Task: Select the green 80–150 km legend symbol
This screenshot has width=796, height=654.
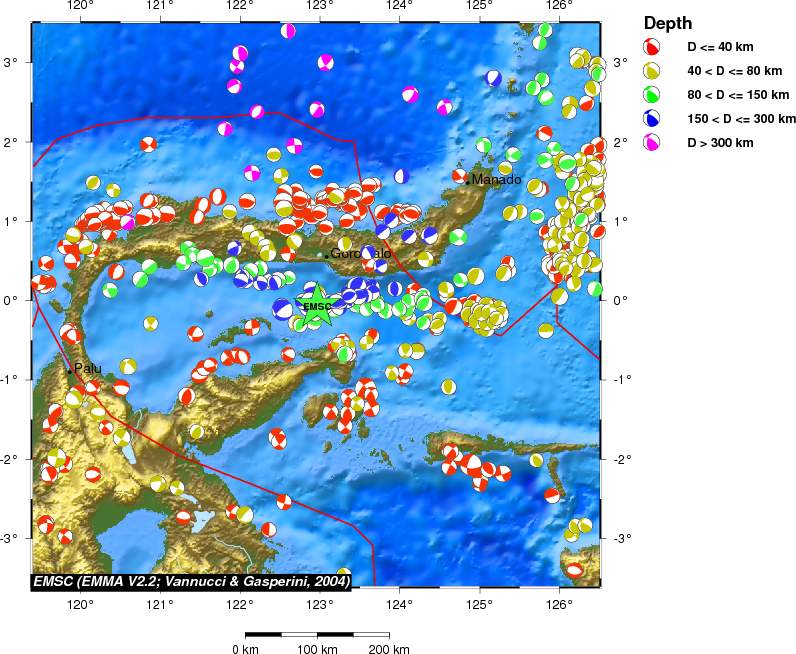Action: click(x=651, y=95)
